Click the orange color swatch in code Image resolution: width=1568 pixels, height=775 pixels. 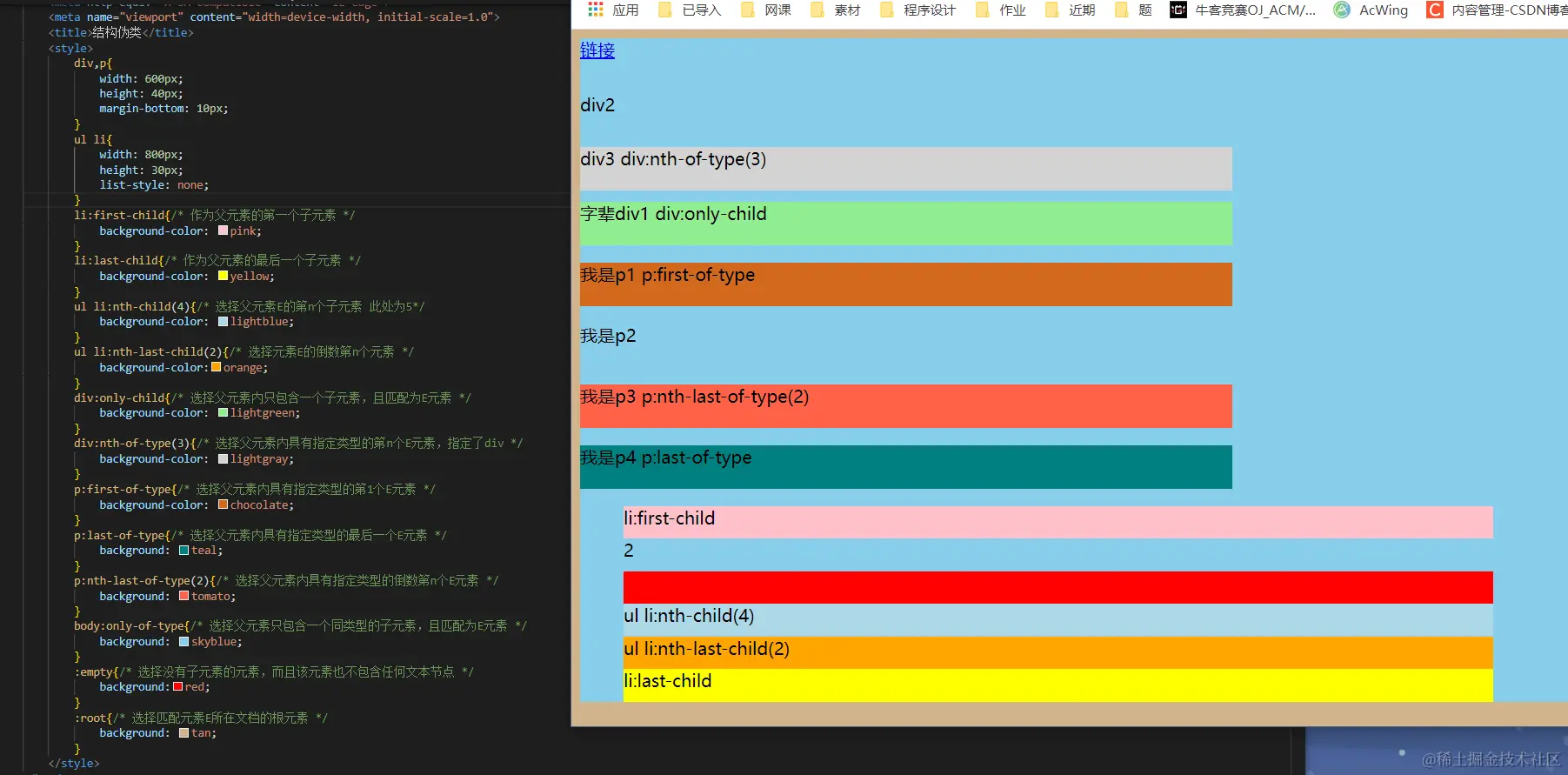[x=217, y=367]
